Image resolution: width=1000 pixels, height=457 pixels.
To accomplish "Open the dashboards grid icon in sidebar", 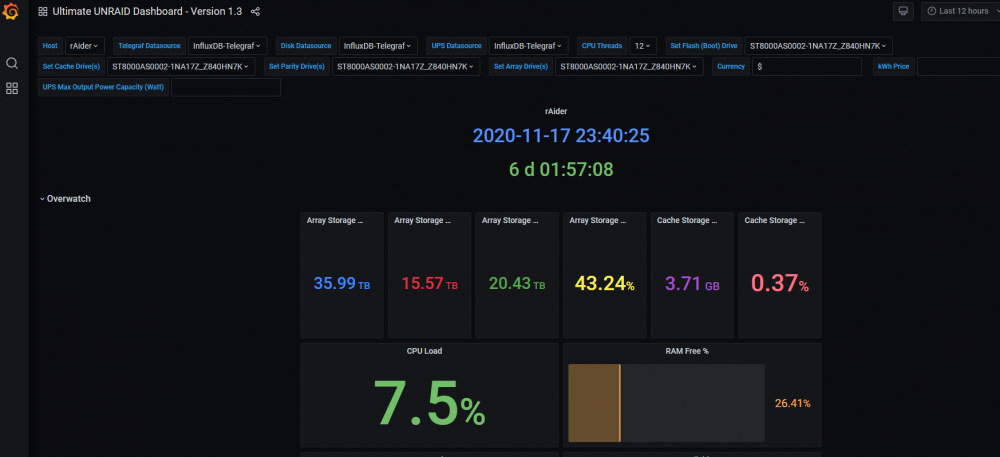I will (x=11, y=89).
